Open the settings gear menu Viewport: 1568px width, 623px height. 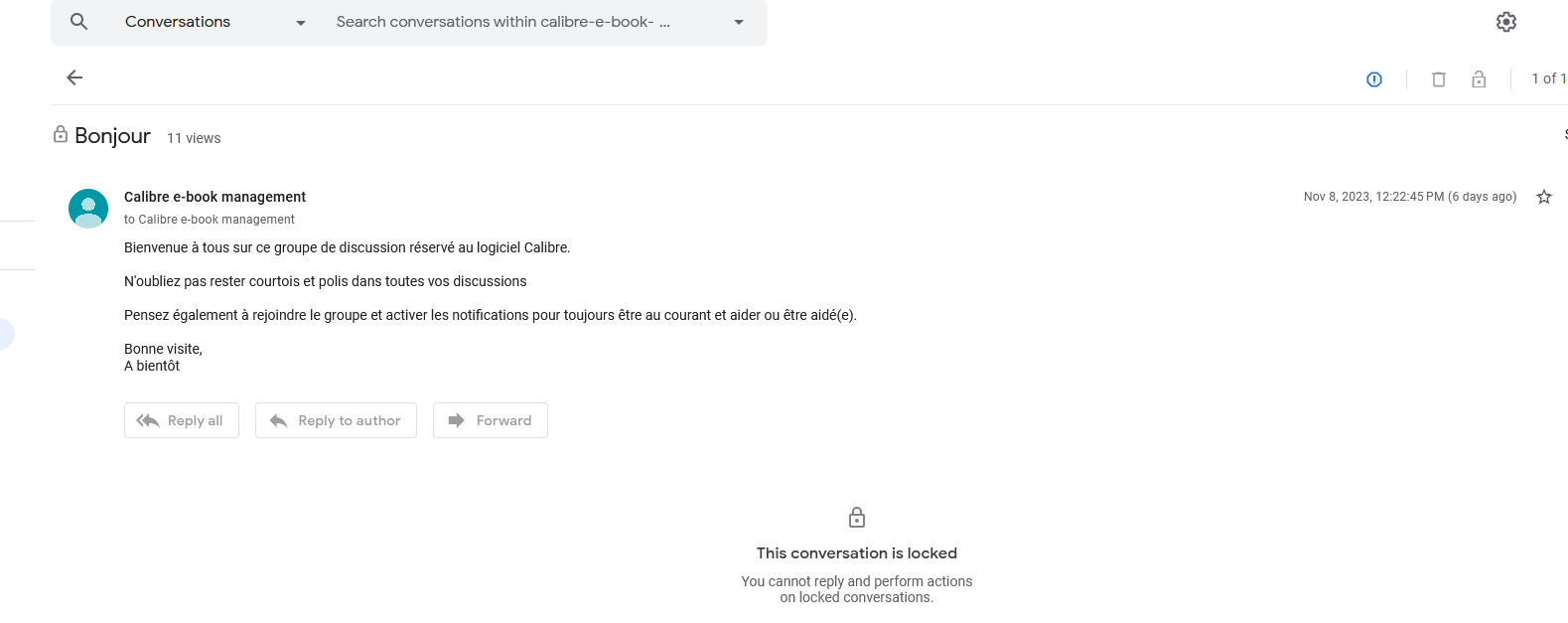[x=1505, y=22]
